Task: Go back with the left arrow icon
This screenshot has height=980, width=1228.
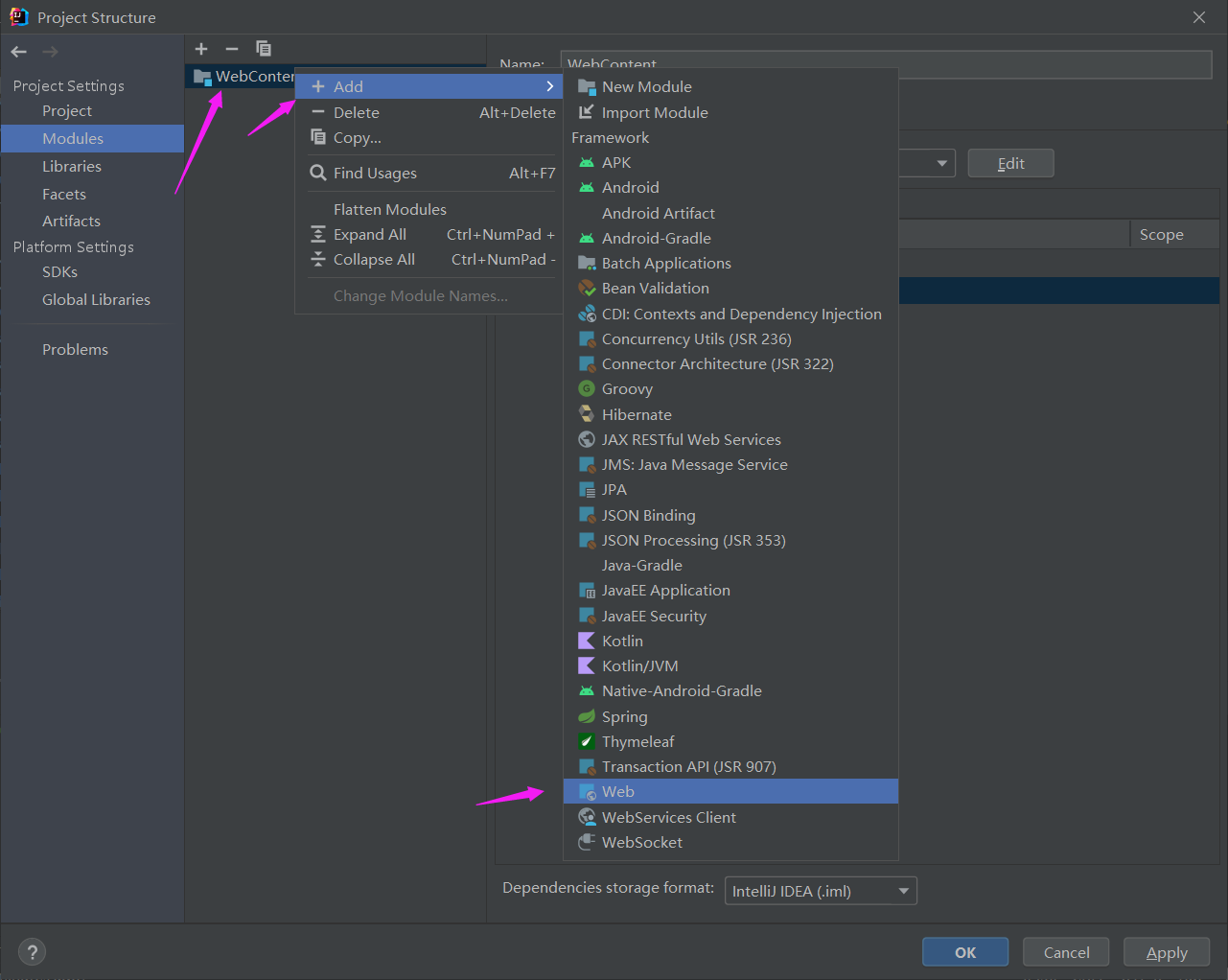Action: [x=19, y=52]
